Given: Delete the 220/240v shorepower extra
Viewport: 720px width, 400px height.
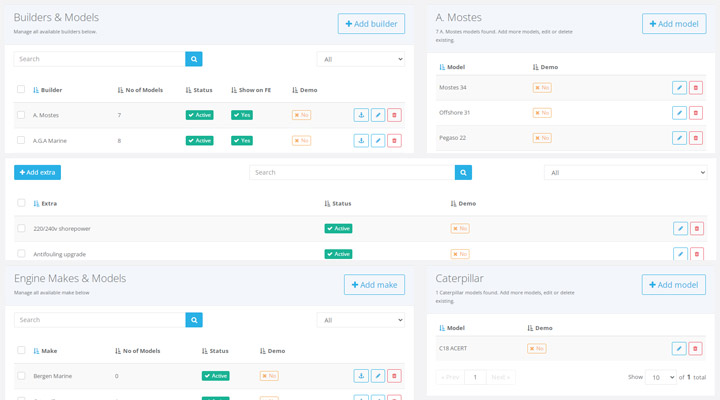Looking at the screenshot, I should tap(697, 228).
